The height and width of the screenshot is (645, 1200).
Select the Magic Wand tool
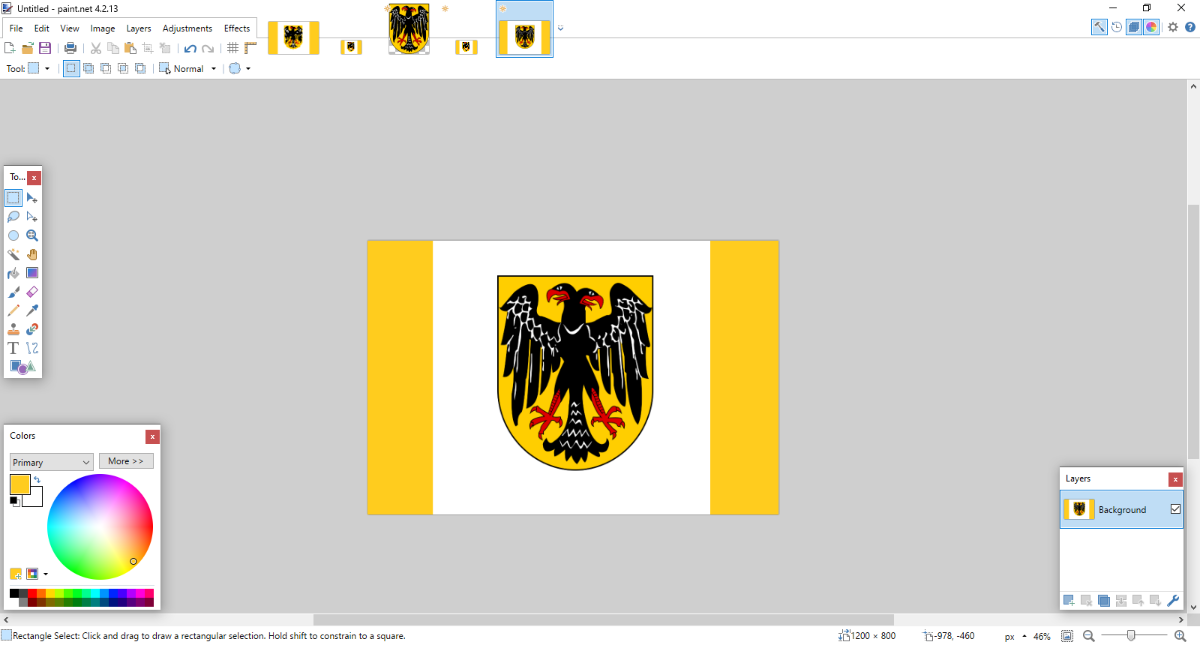click(x=14, y=254)
